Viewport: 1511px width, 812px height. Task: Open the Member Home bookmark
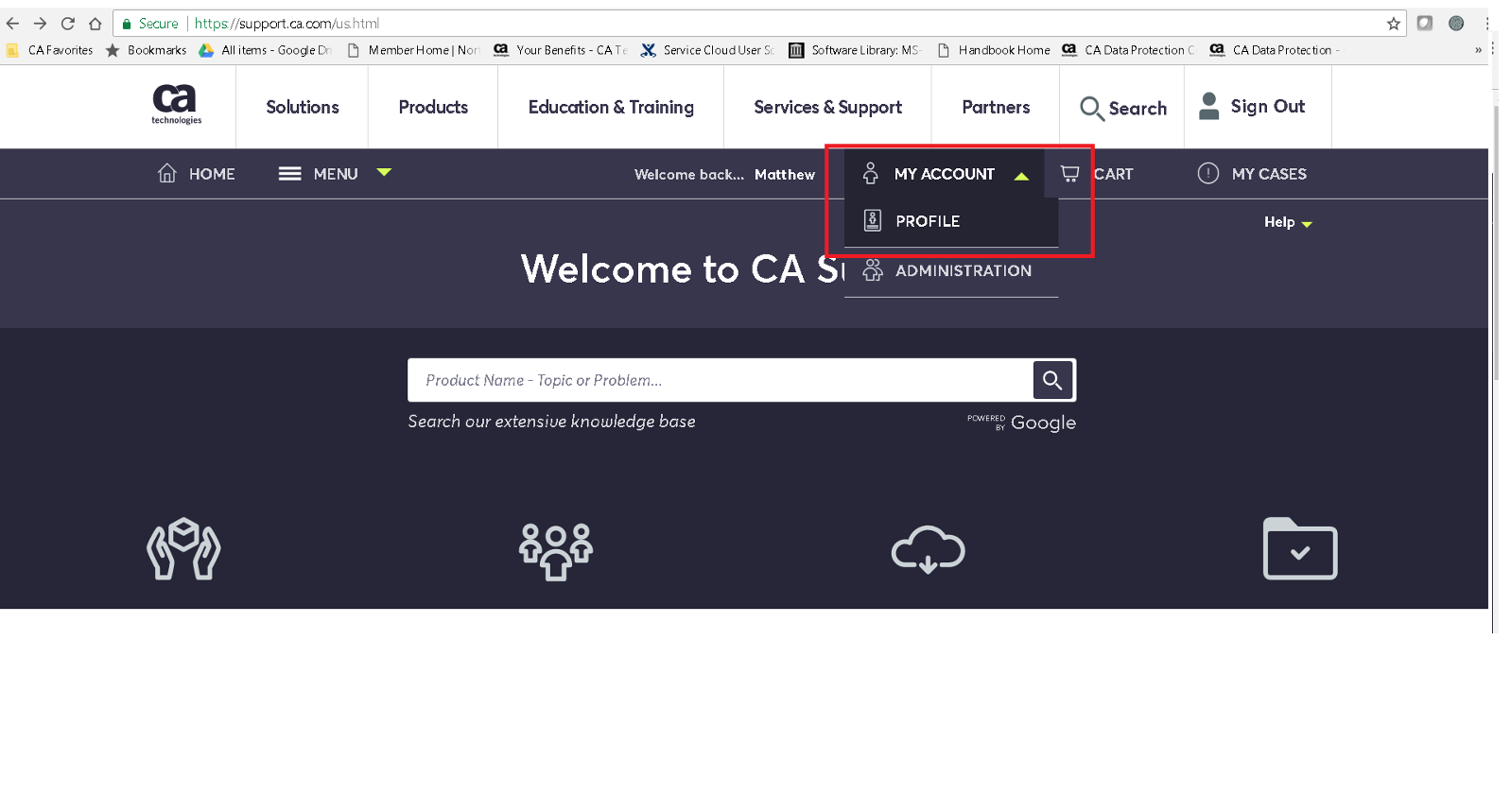coord(414,50)
